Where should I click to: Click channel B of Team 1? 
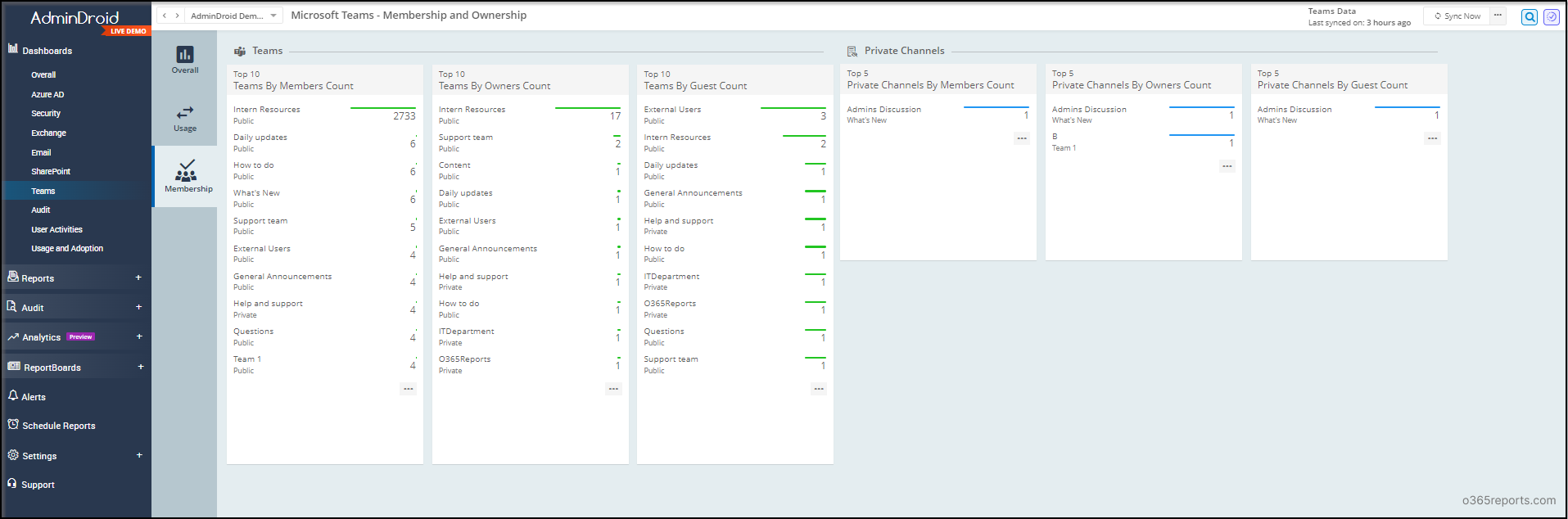1055,137
